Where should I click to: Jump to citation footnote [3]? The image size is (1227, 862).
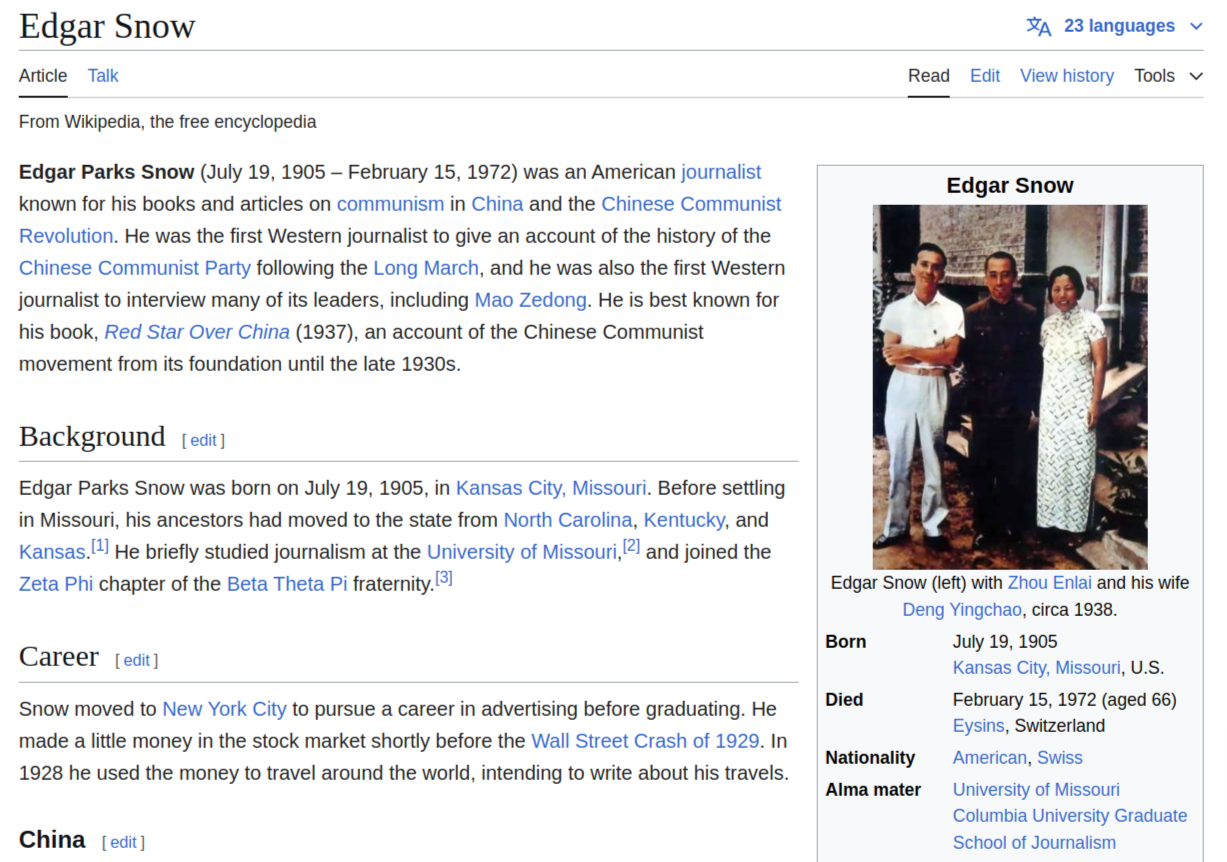pos(444,578)
